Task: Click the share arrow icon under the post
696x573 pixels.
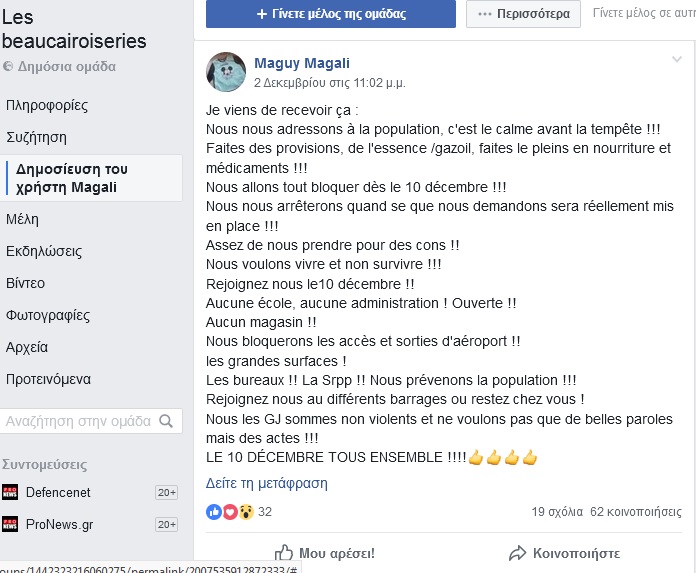Action: tap(517, 552)
